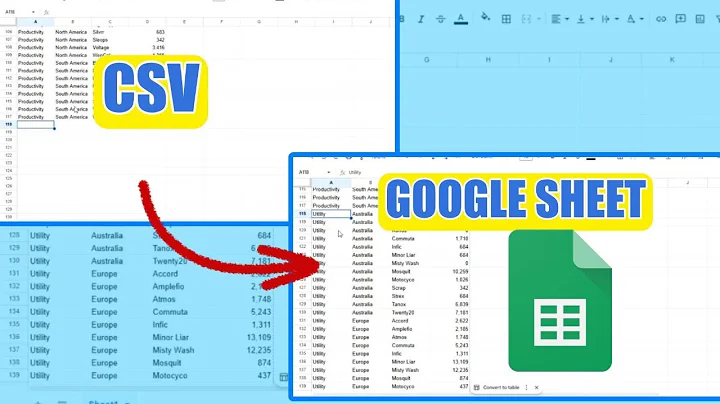Click table icon at bottom-left panel's right edge

tap(283, 377)
